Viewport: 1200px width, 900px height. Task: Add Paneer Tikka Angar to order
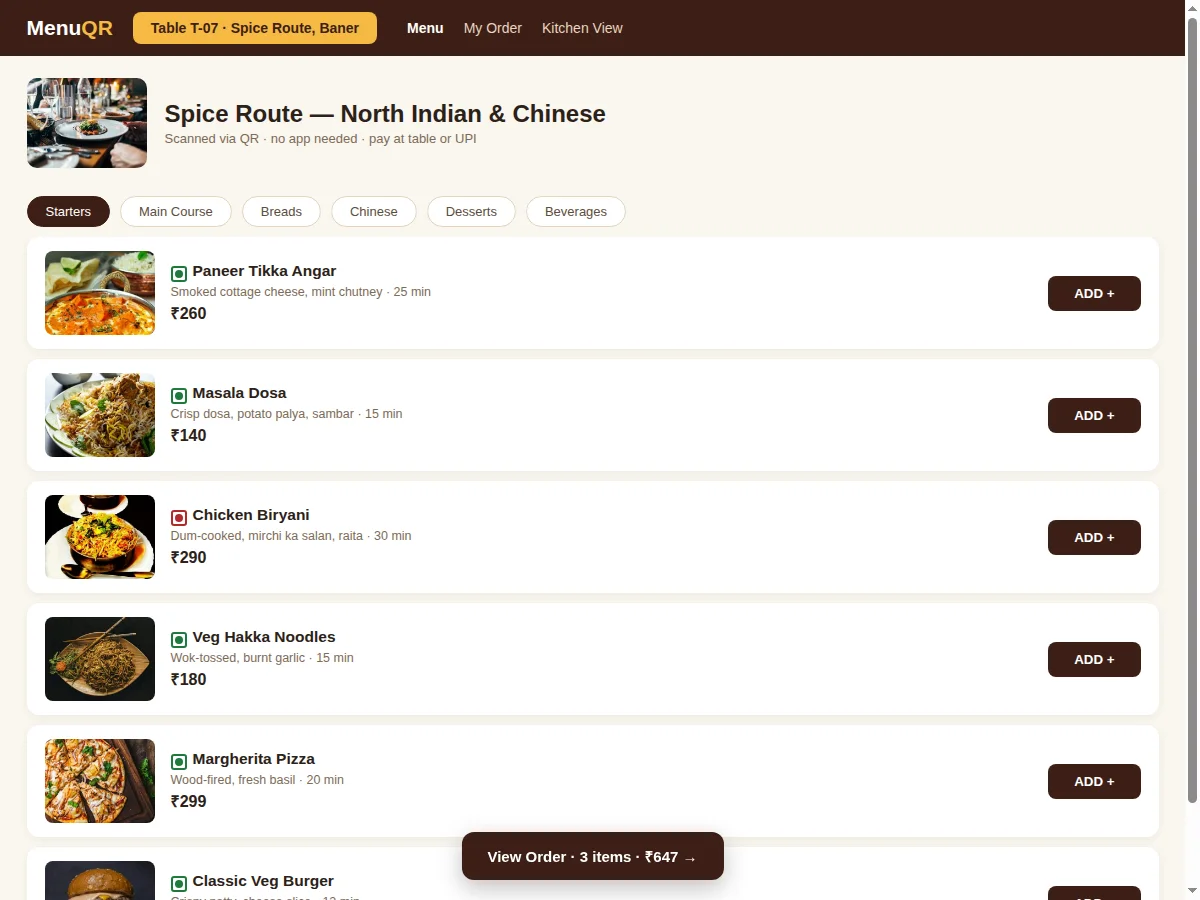point(1094,294)
